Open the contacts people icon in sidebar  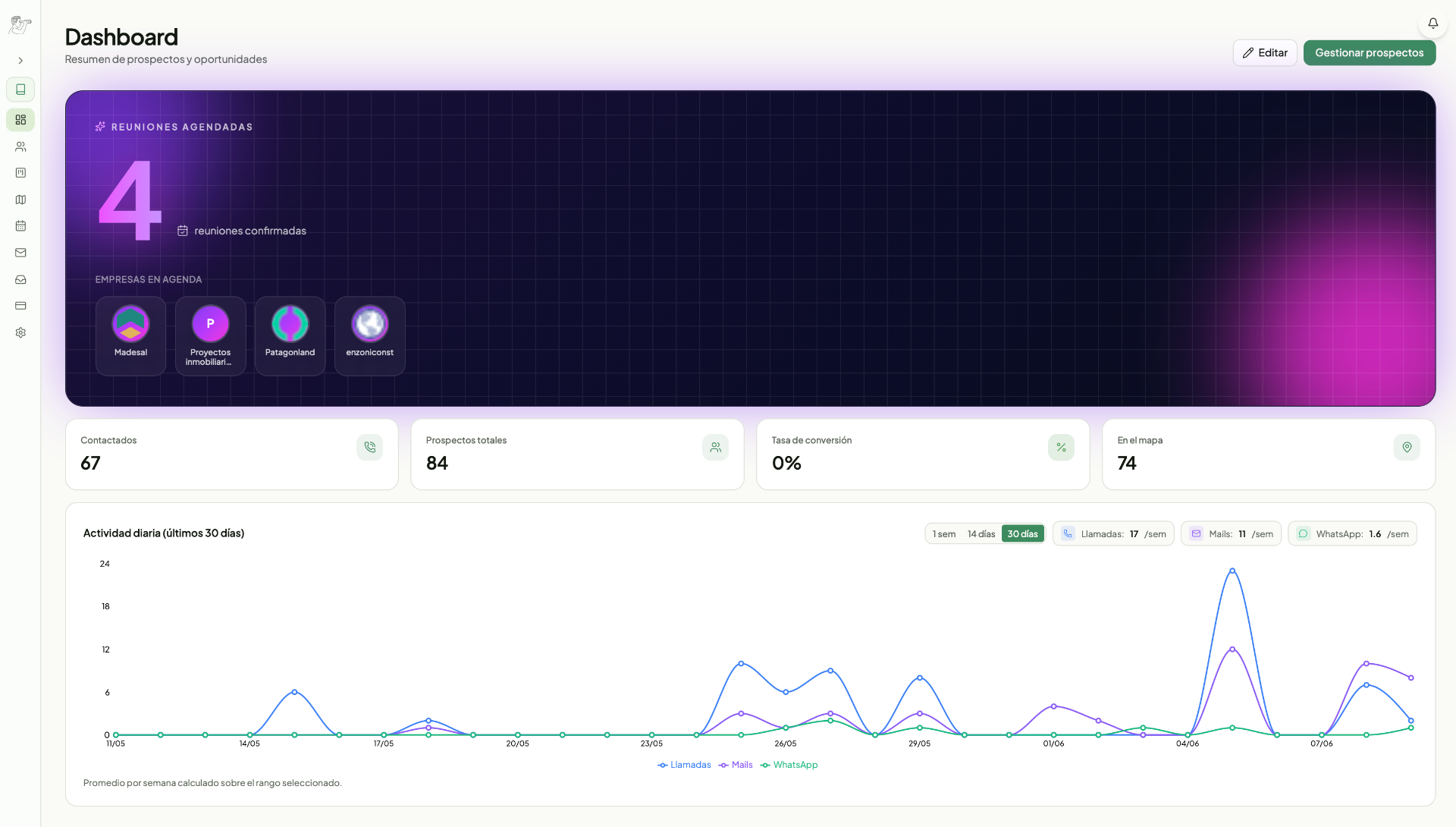[x=20, y=146]
